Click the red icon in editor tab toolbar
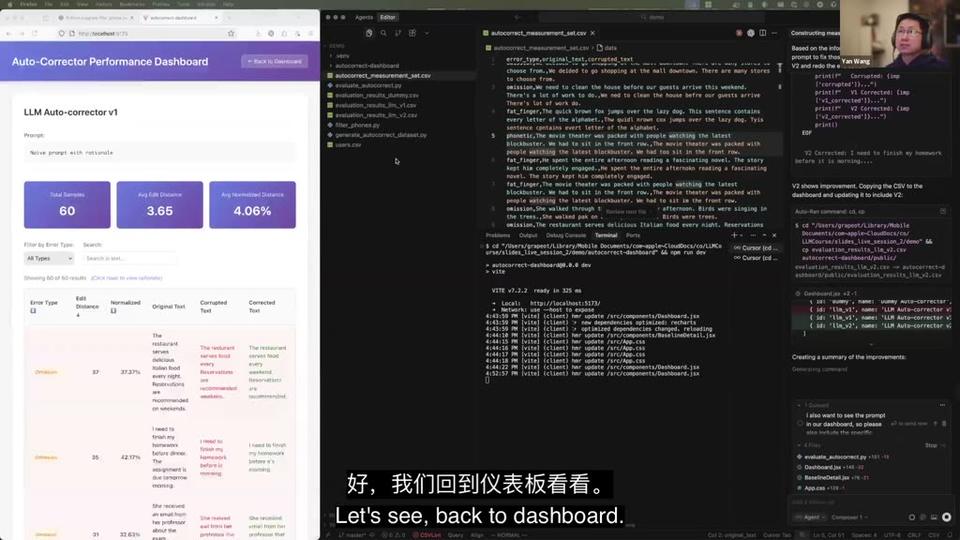 739,33
